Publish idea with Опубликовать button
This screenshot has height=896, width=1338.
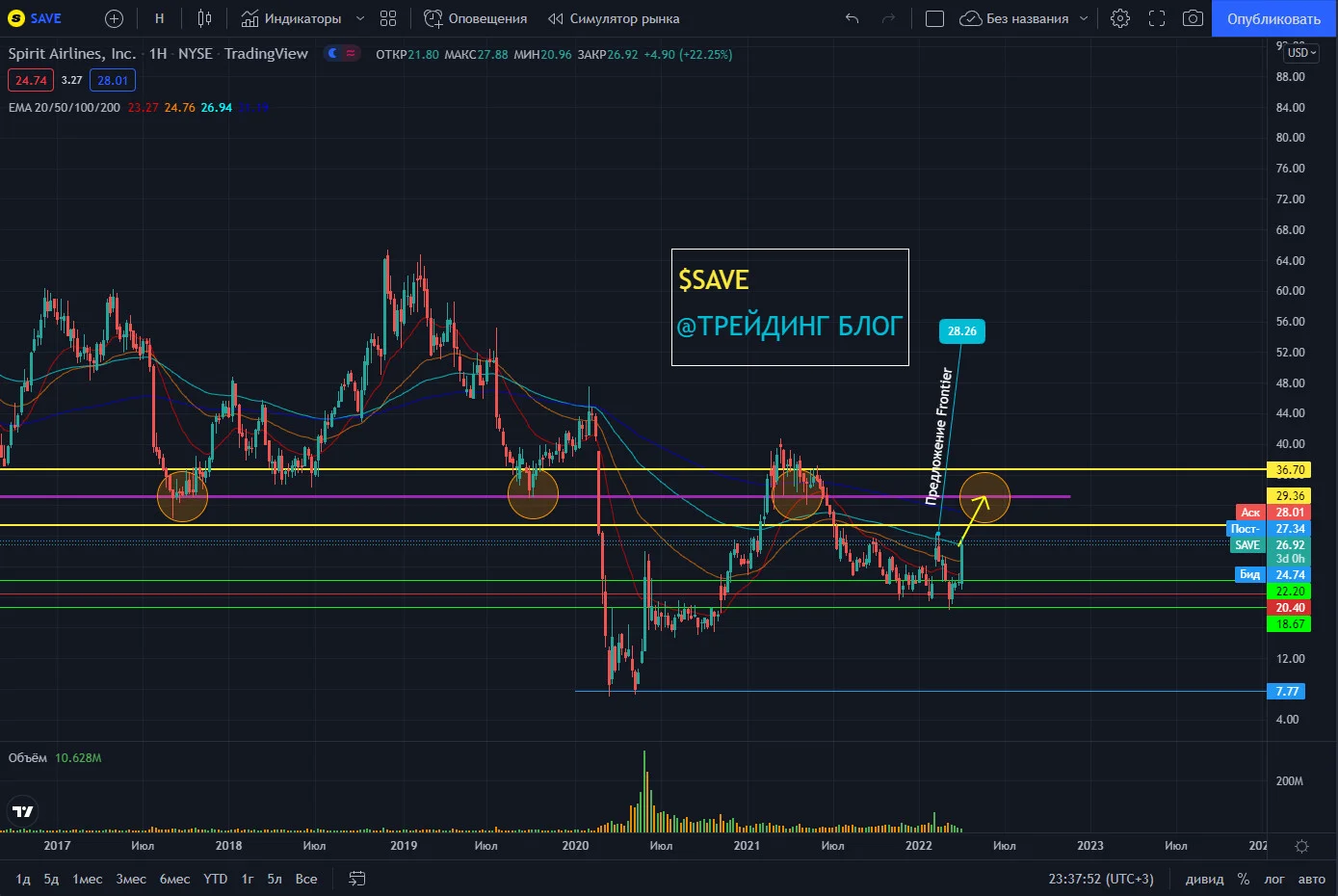[x=1273, y=18]
